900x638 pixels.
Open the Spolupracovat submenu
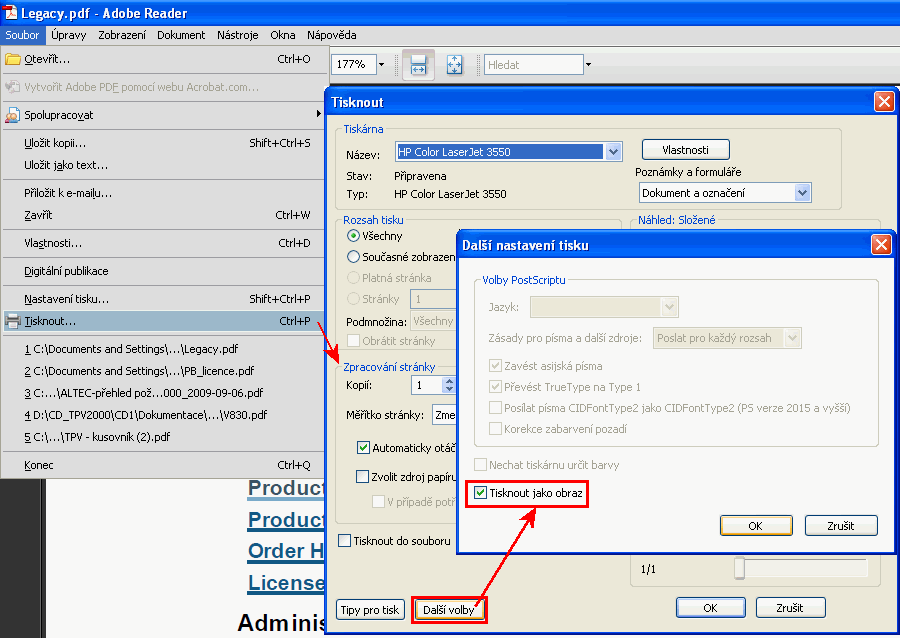(163, 115)
